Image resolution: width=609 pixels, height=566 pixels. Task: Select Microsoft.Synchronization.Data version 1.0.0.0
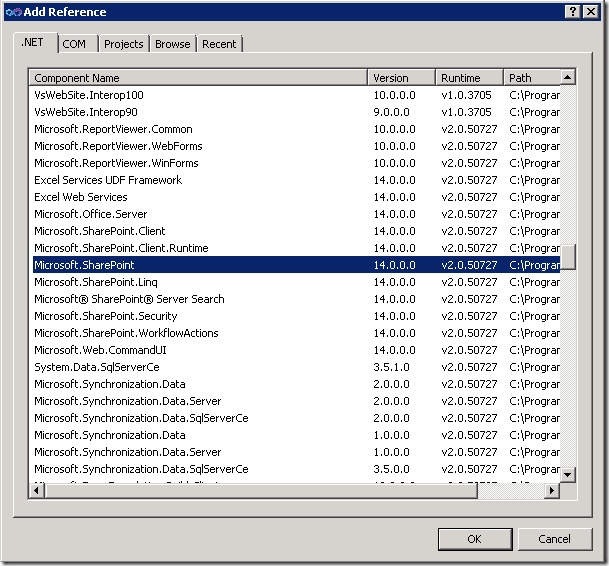(296, 435)
